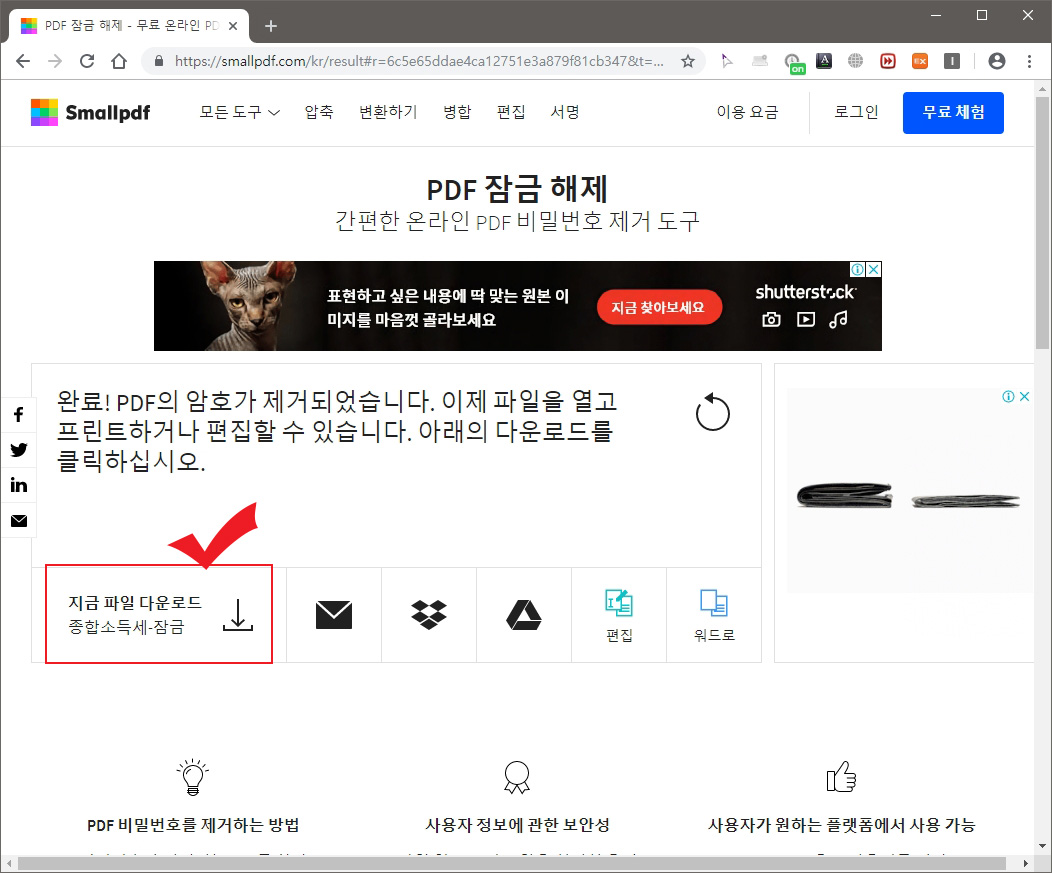Click the light bulb icon
Image resolution: width=1052 pixels, height=873 pixels.
[x=193, y=777]
